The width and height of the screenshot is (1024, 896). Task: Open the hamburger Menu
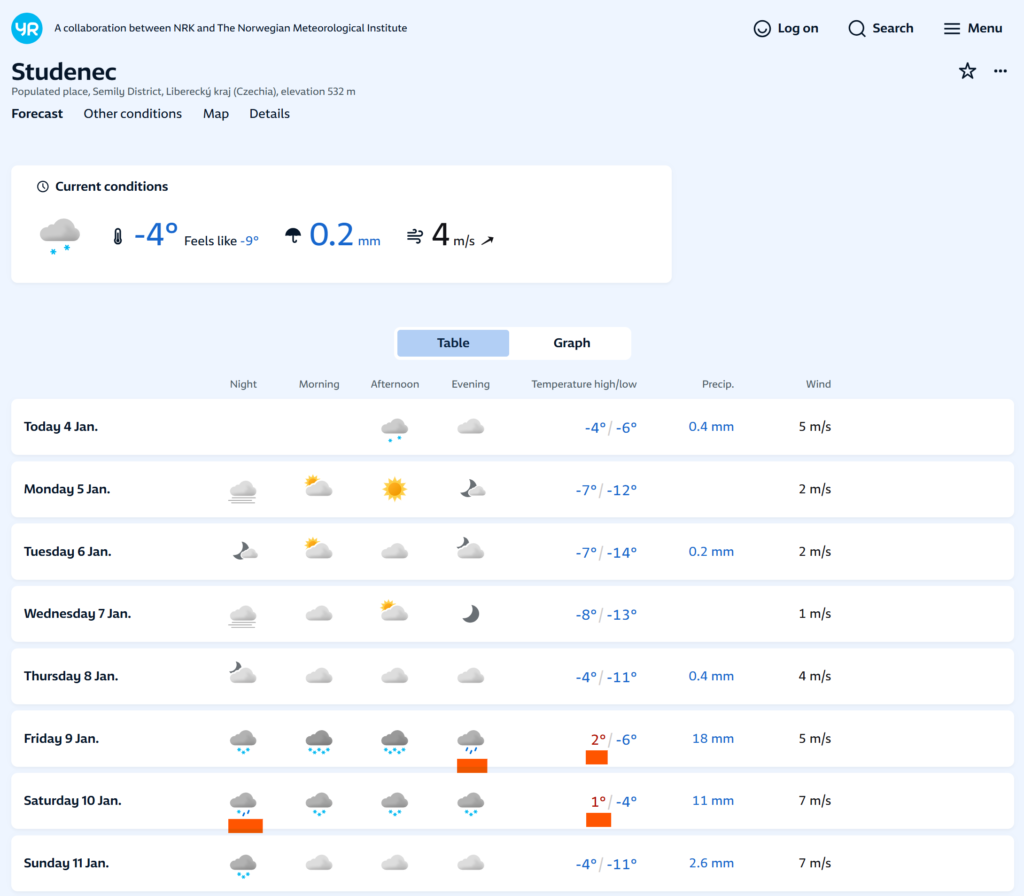coord(972,28)
